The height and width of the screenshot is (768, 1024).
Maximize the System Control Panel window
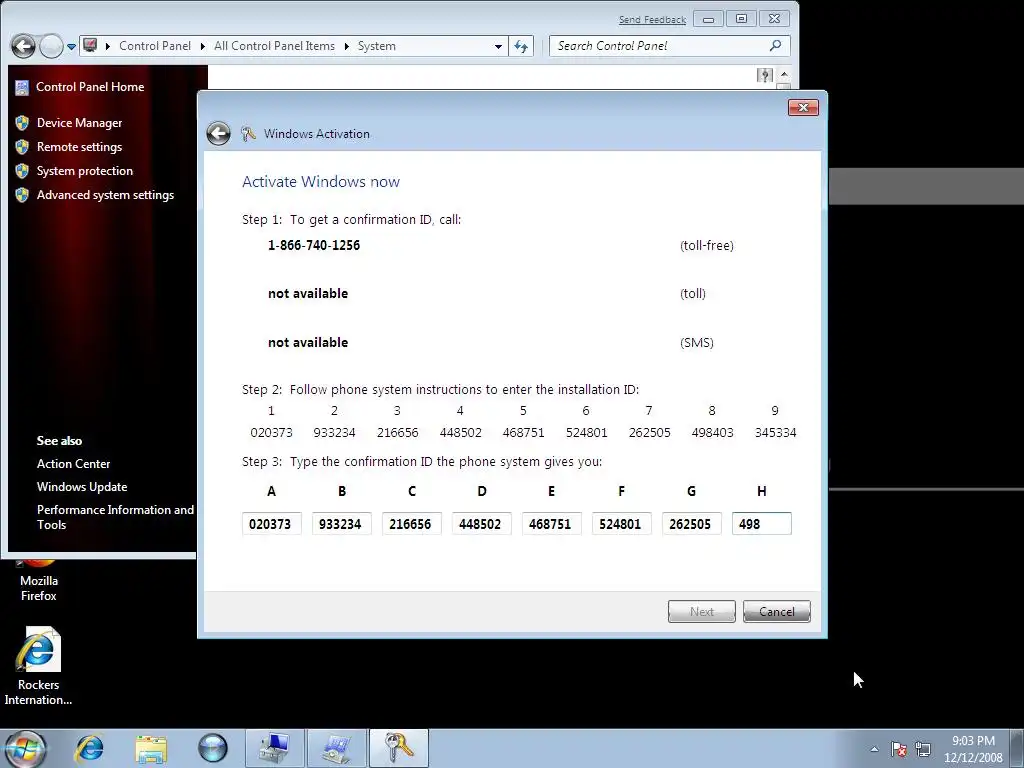741,19
